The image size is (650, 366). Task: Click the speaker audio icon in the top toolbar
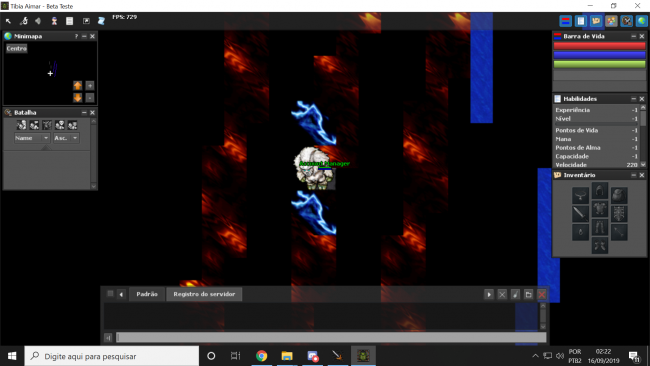tap(38, 21)
